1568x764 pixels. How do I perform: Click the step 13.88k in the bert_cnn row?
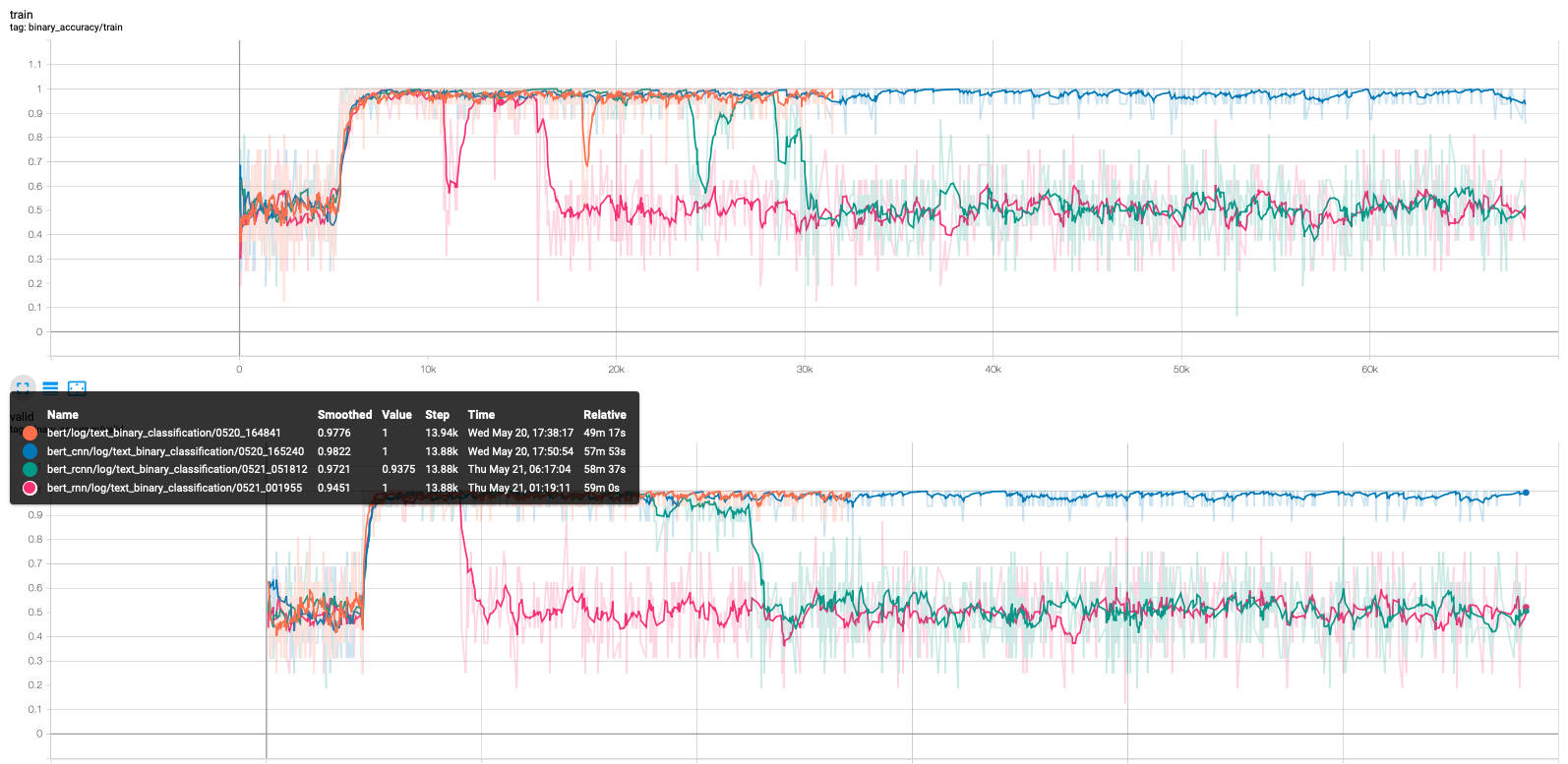[x=442, y=451]
